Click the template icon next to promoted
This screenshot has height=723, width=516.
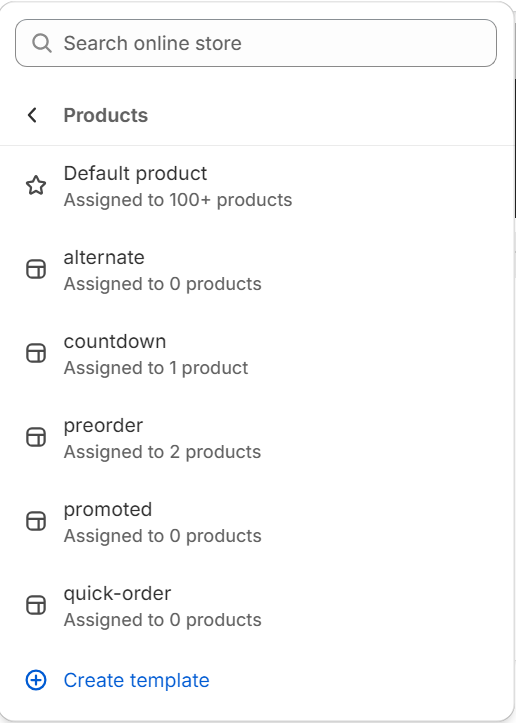[x=36, y=521]
